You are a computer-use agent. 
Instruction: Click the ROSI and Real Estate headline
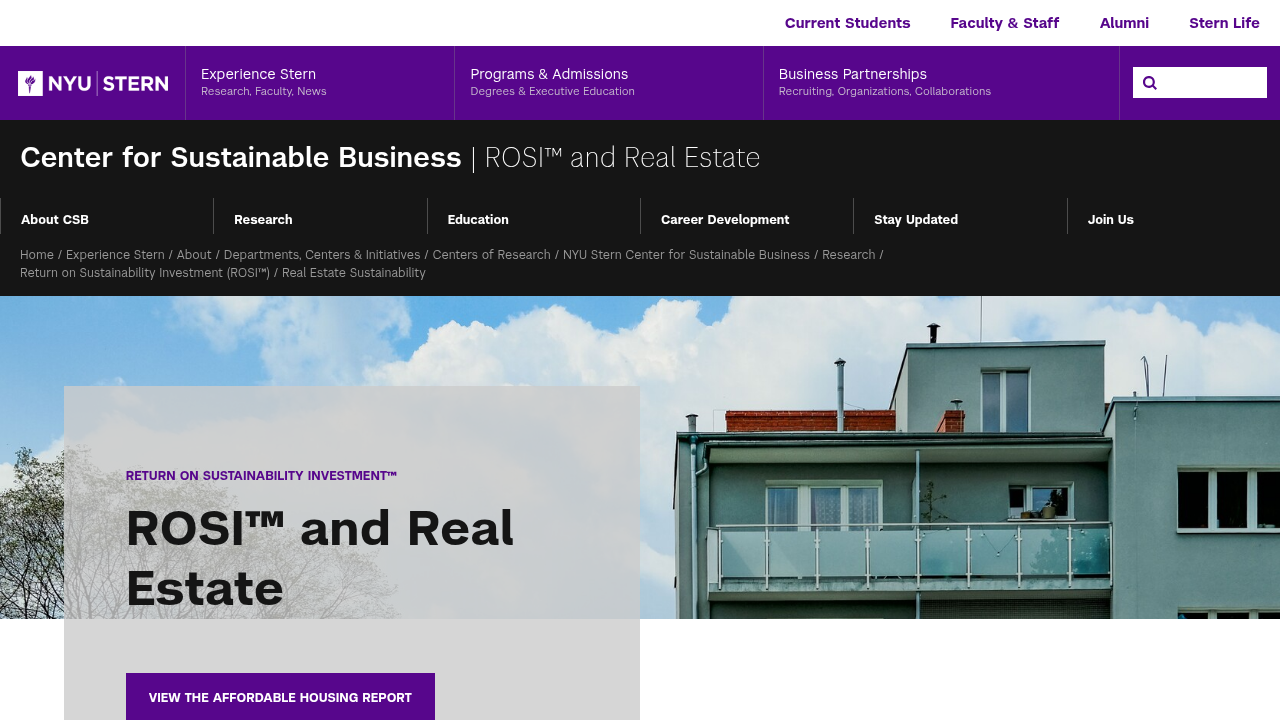(320, 558)
